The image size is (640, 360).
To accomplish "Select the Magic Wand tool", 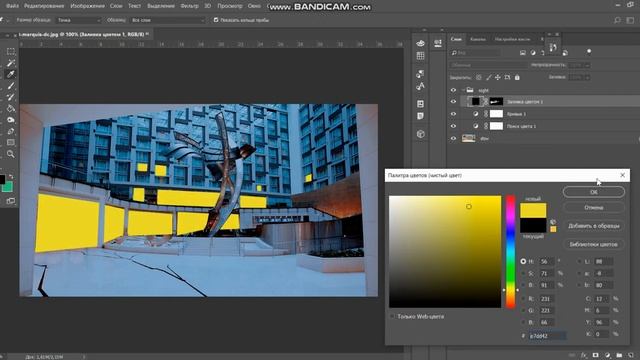I will [x=11, y=63].
